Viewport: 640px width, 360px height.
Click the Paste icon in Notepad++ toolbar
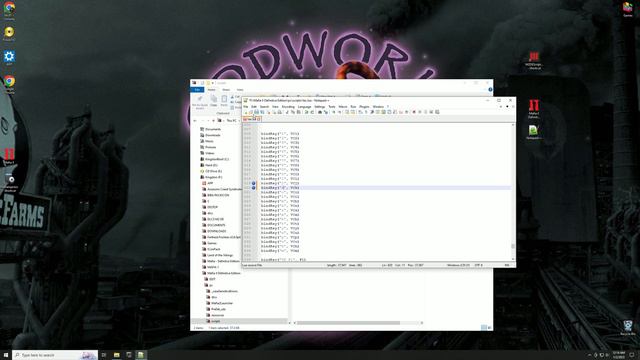click(x=298, y=112)
